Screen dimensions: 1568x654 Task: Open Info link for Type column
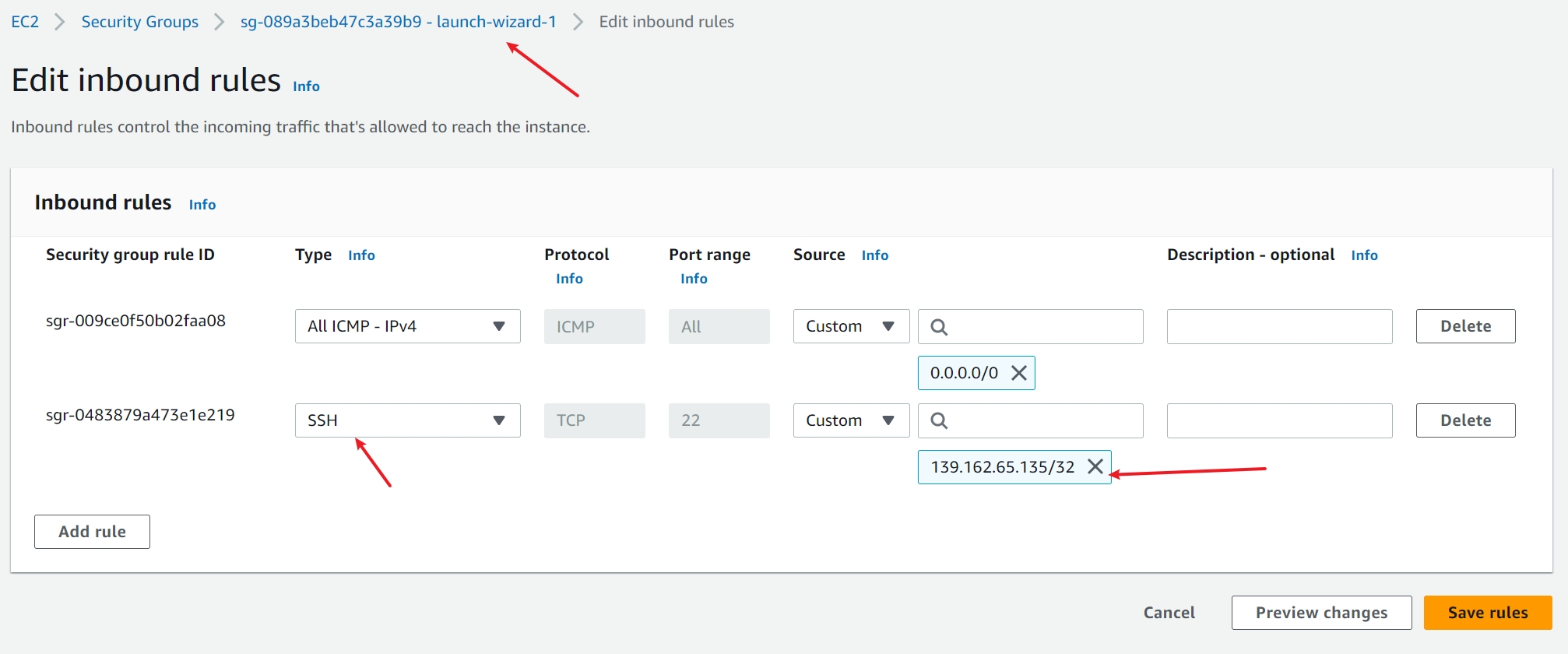coord(361,255)
